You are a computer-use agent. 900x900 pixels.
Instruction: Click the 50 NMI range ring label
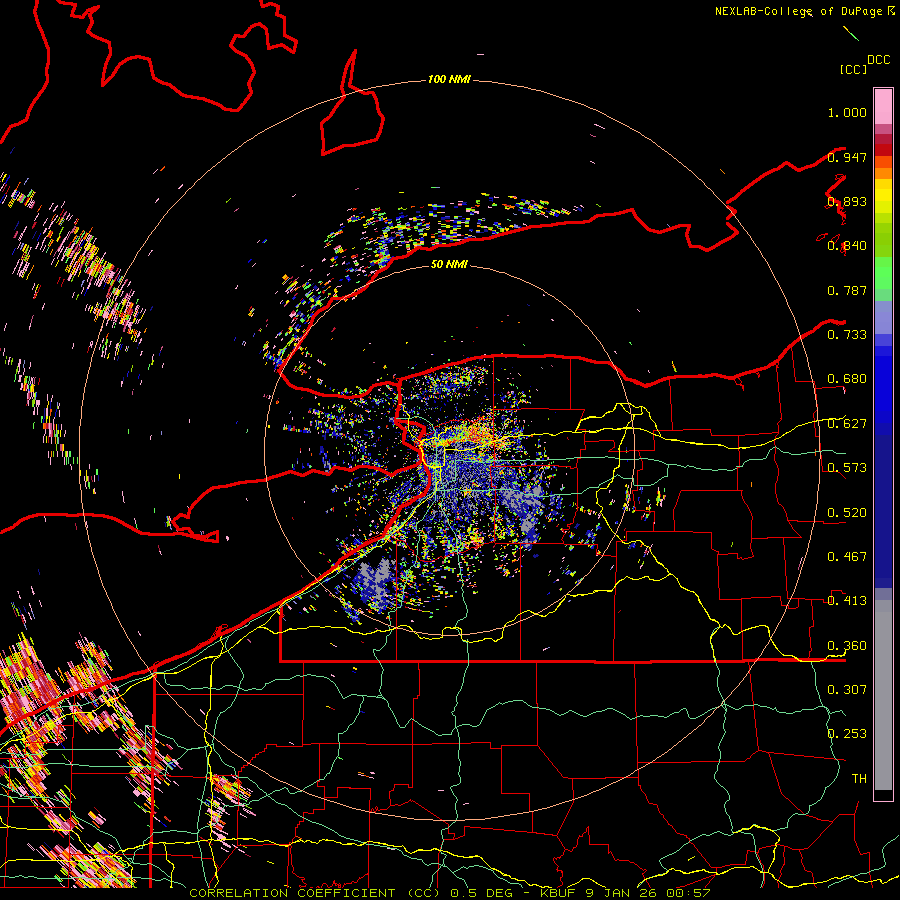(x=449, y=264)
